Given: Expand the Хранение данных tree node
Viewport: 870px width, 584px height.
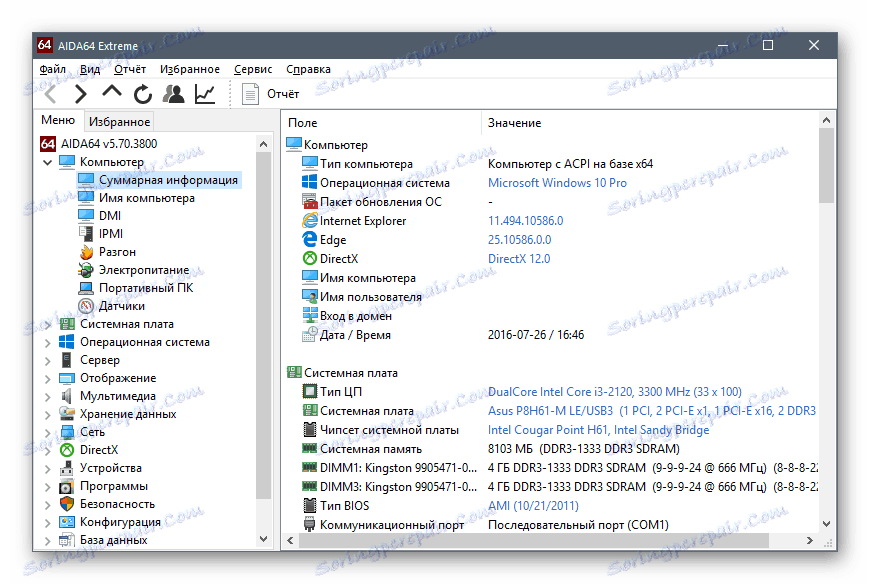Looking at the screenshot, I should [x=48, y=414].
